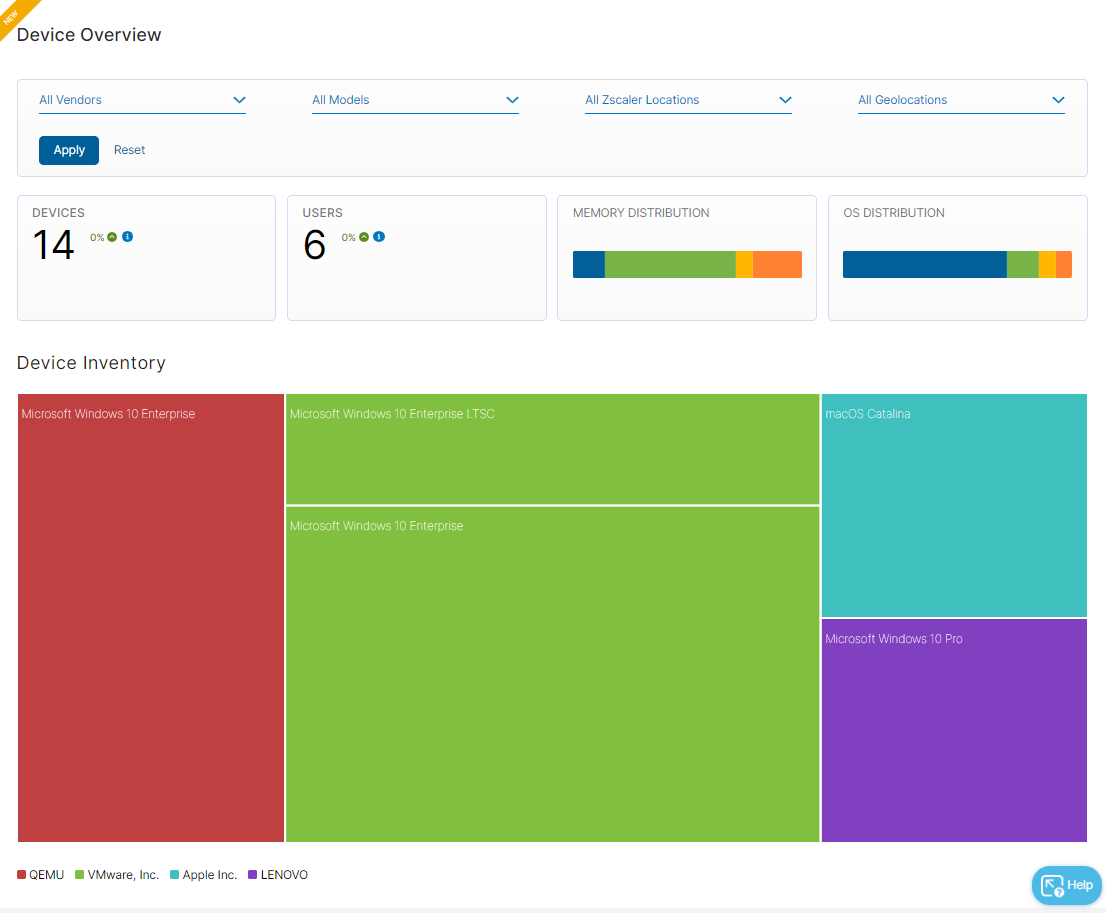Click the green trend arrow beside DEVICES 0%

[x=112, y=237]
